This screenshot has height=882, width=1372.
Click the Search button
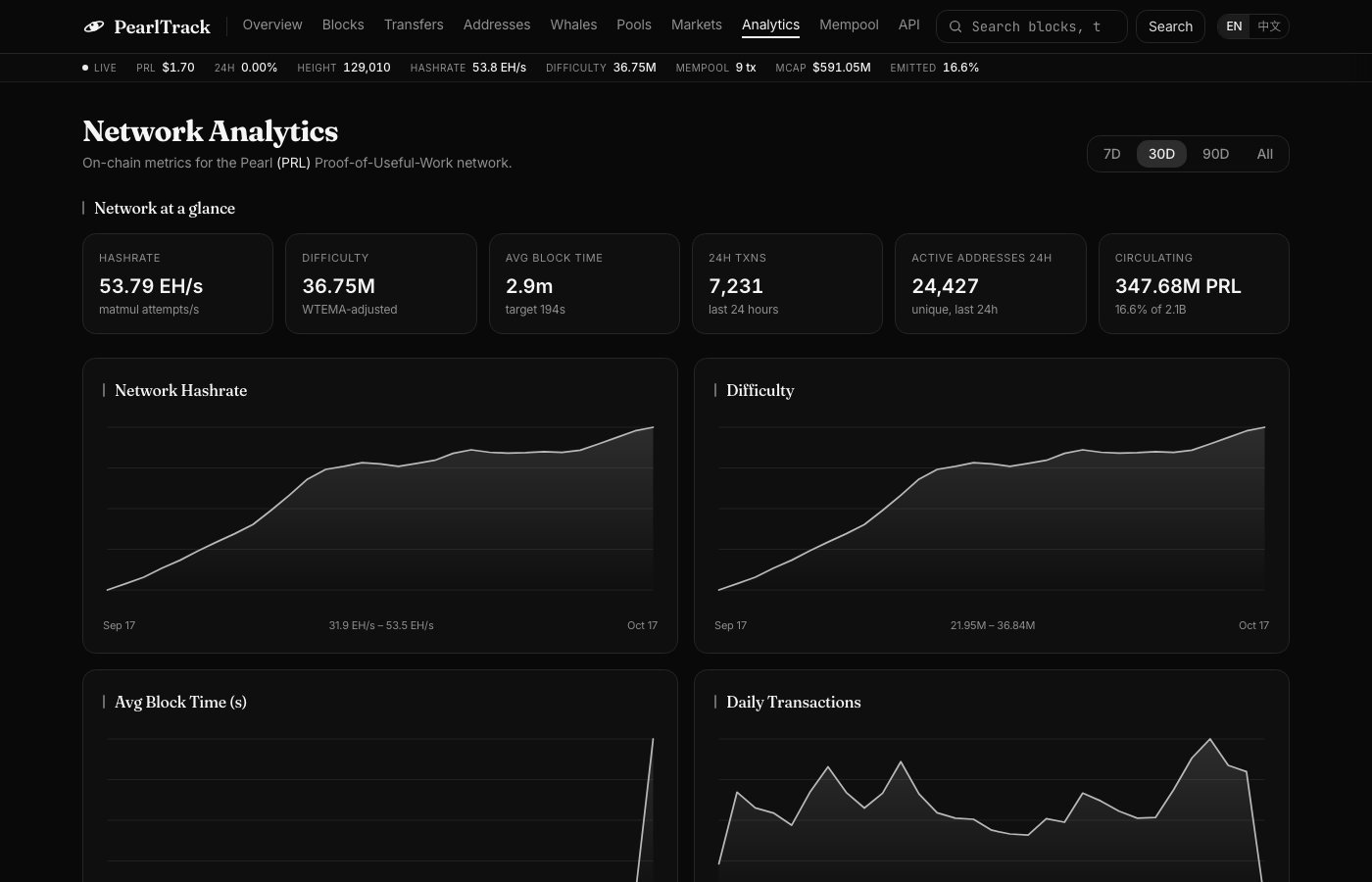[1170, 26]
